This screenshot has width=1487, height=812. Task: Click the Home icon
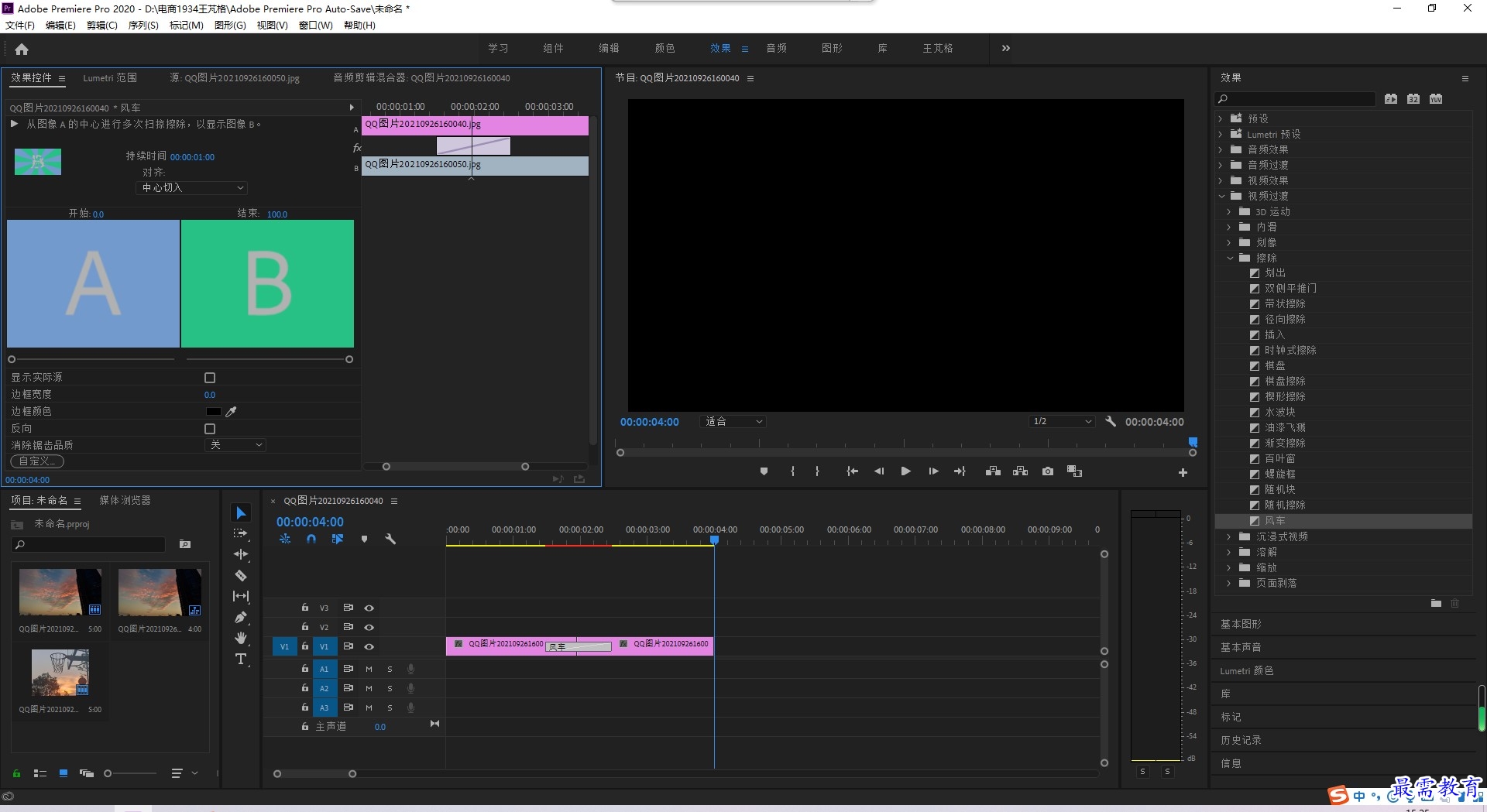click(22, 49)
